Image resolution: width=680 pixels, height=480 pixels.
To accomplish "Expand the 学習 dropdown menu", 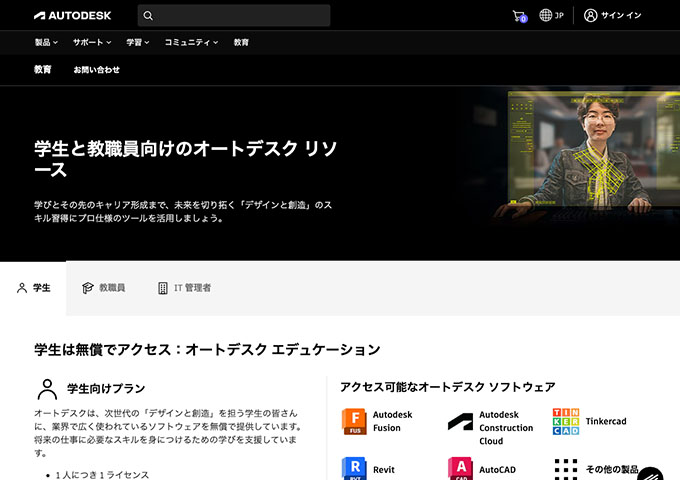I will (x=137, y=42).
